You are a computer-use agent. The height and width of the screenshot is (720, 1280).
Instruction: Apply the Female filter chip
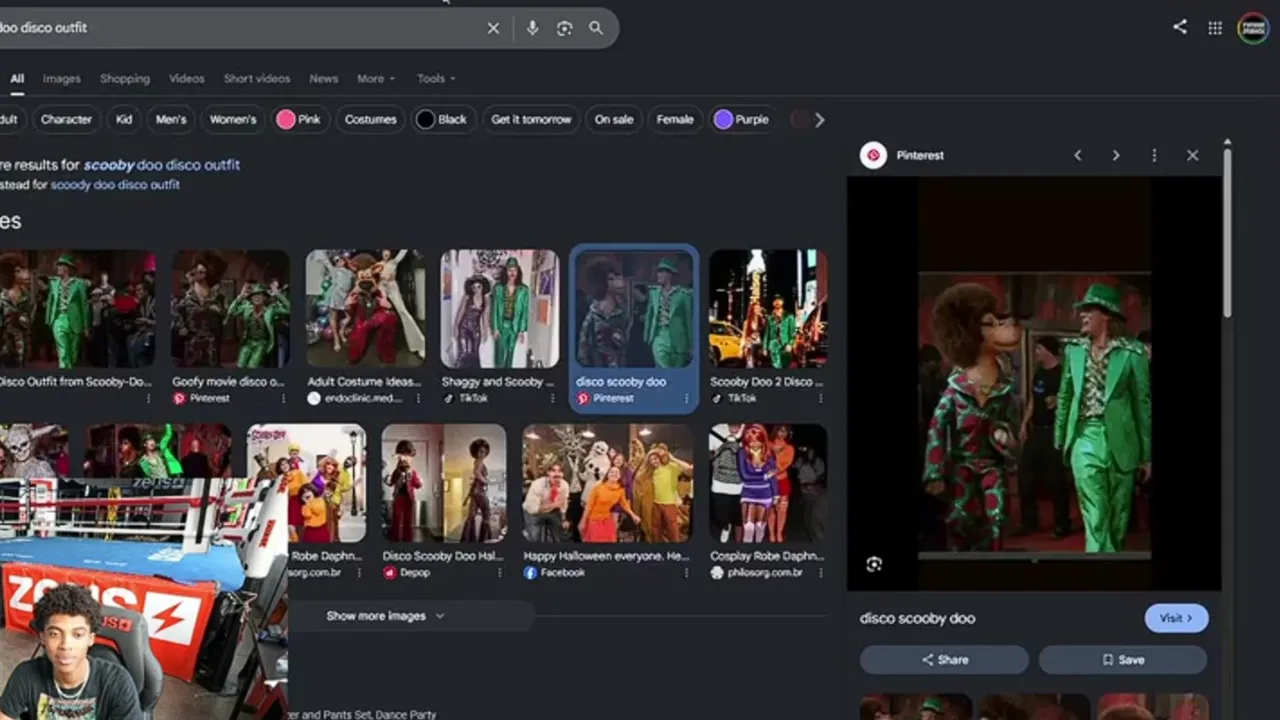click(x=675, y=120)
